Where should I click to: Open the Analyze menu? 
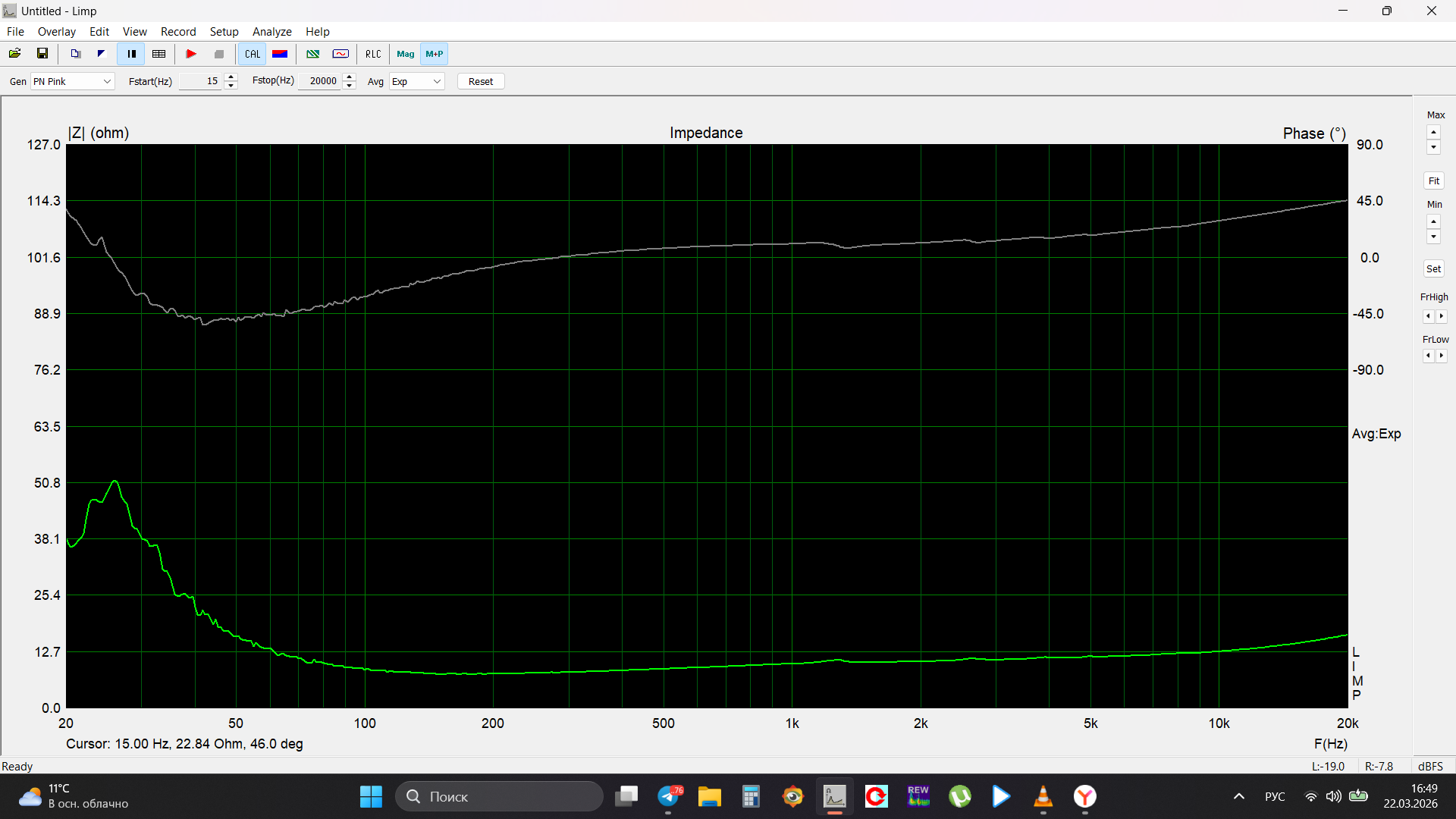(x=271, y=31)
